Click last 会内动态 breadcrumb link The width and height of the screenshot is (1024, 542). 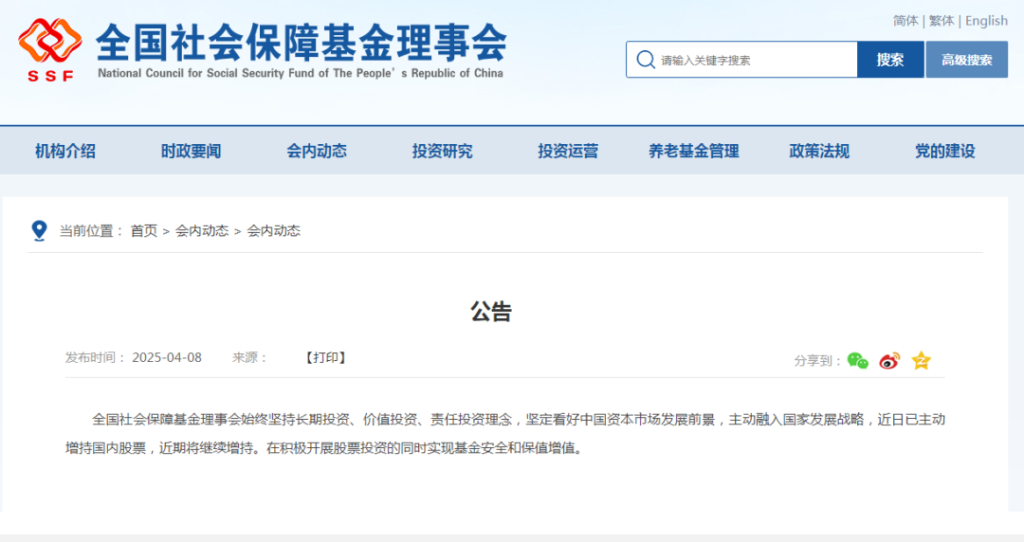tap(274, 231)
